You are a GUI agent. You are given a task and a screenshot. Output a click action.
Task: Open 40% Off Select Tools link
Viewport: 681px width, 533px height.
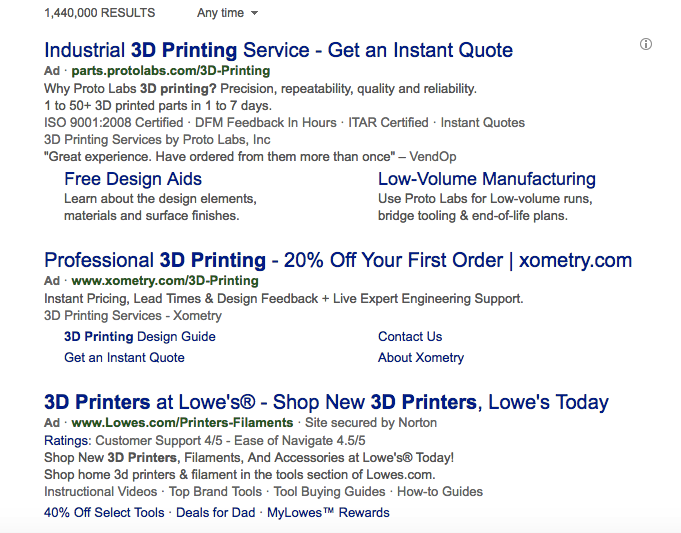tap(104, 513)
